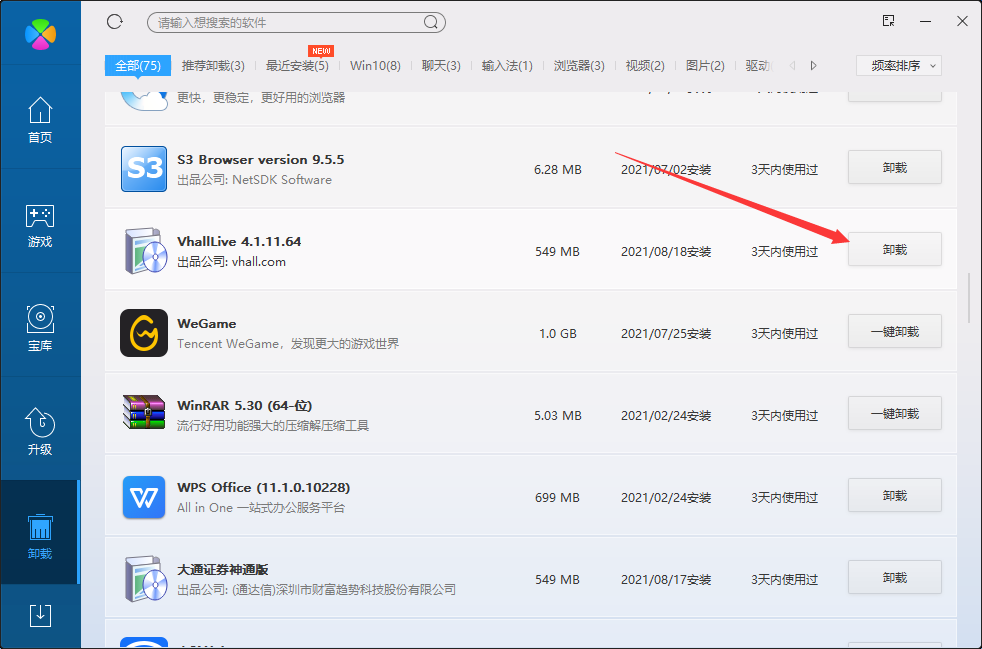This screenshot has width=982, height=649.
Task: Close the software manager window
Action: tap(963, 21)
